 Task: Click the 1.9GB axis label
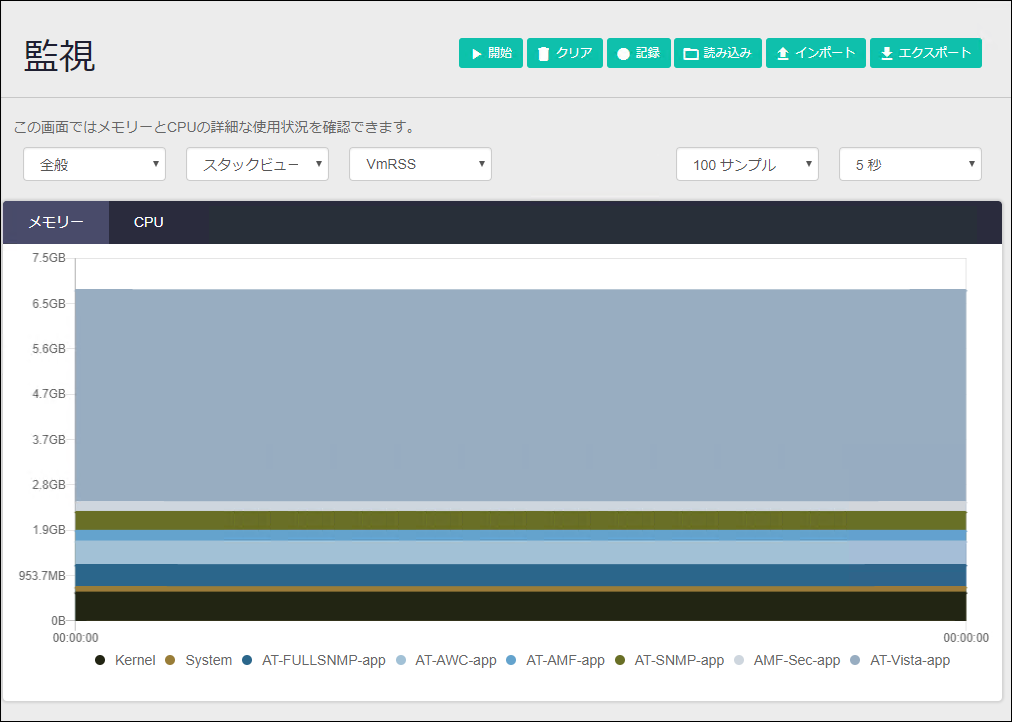tap(49, 530)
